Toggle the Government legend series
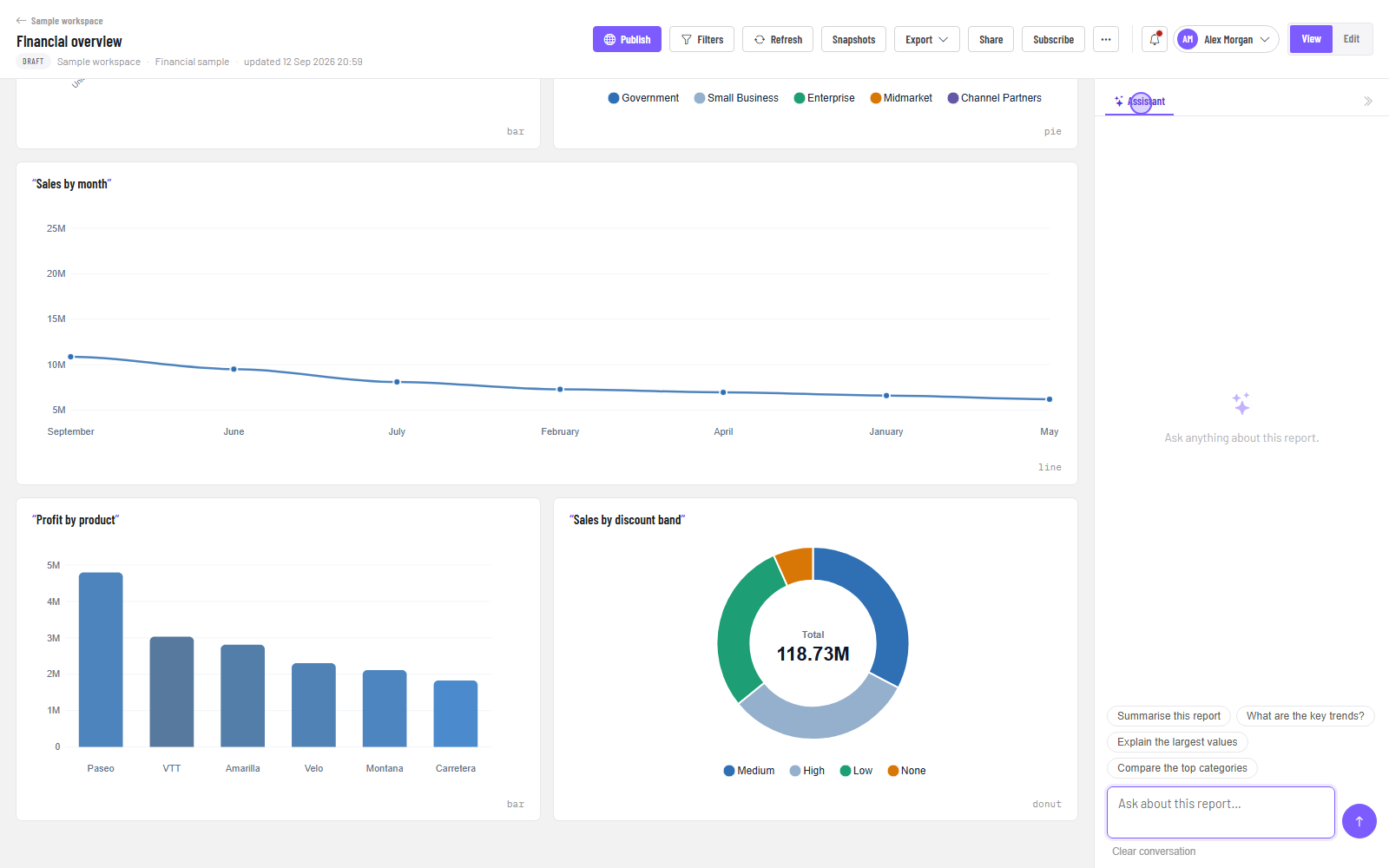 643,98
